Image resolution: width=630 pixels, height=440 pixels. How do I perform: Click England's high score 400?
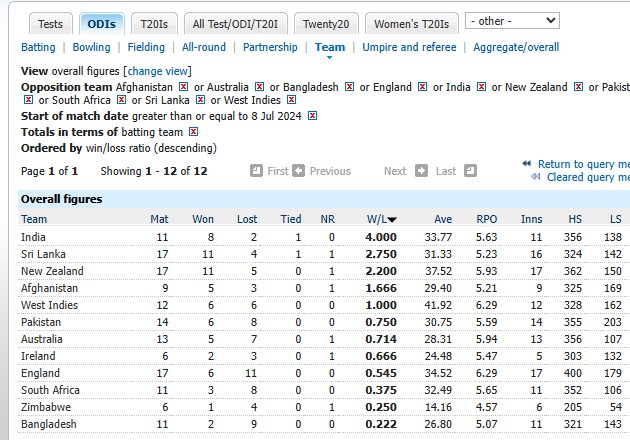(x=573, y=373)
